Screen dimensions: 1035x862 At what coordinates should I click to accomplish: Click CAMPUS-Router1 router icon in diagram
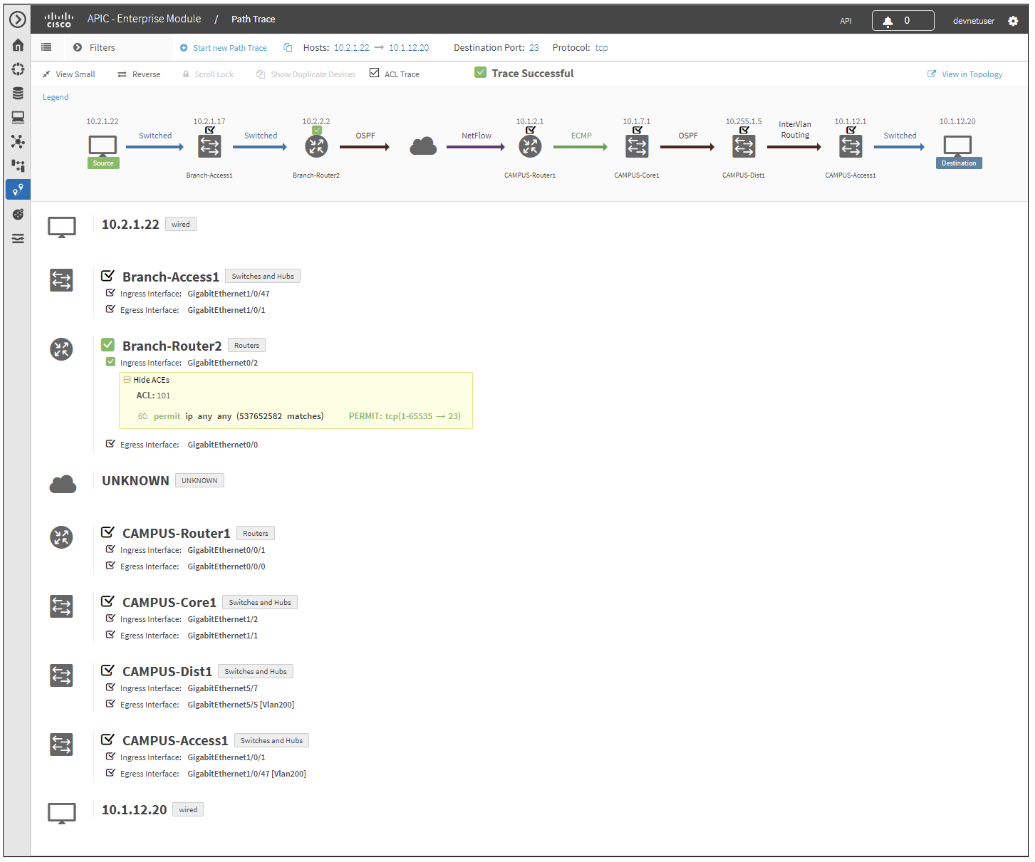530,146
